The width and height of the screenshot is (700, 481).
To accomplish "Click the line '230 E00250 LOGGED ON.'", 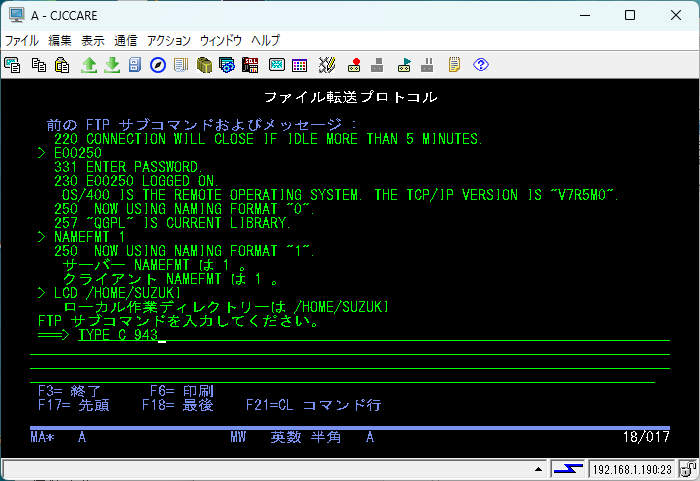I will coord(136,181).
